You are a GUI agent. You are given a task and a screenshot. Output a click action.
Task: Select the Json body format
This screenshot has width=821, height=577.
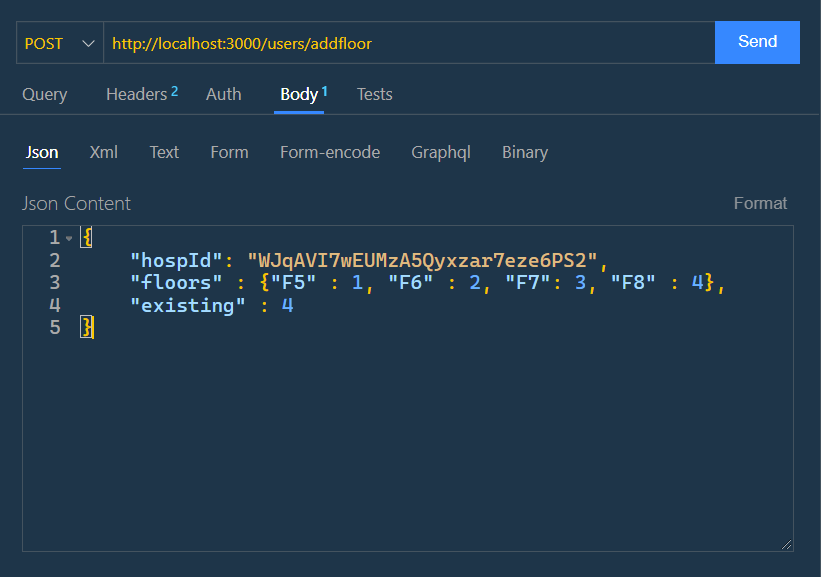pos(41,152)
